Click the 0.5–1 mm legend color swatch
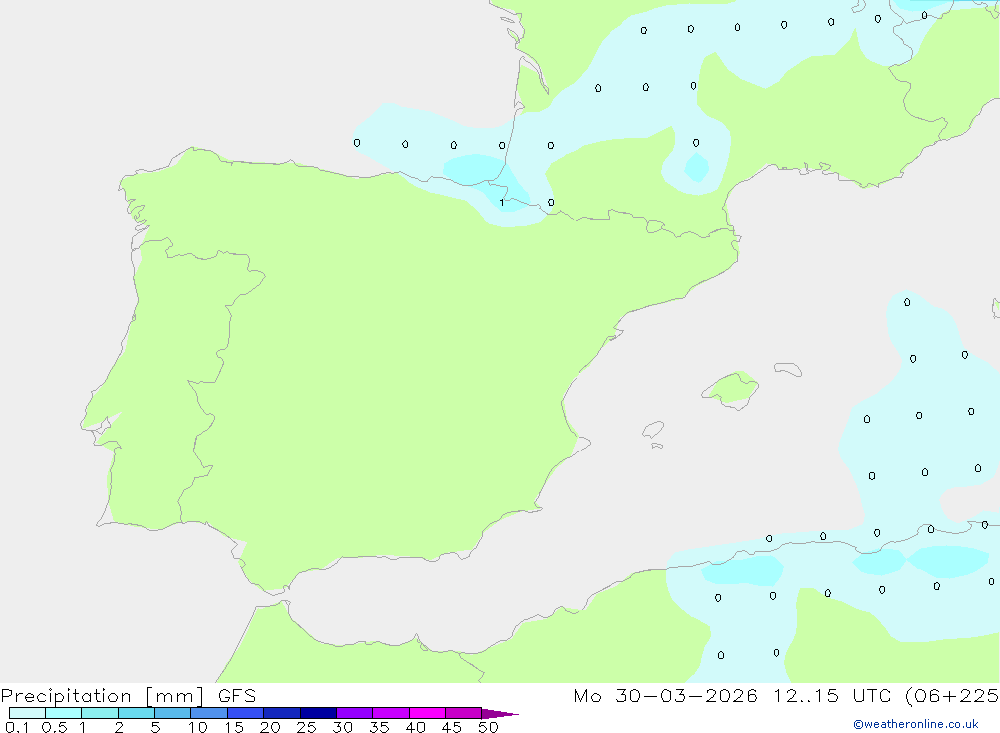This screenshot has height=733, width=1000. 63,713
